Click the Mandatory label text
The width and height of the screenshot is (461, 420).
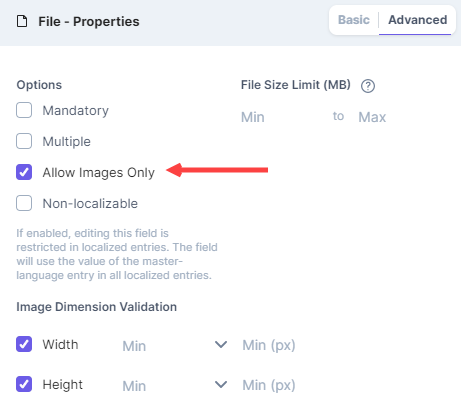click(x=76, y=111)
